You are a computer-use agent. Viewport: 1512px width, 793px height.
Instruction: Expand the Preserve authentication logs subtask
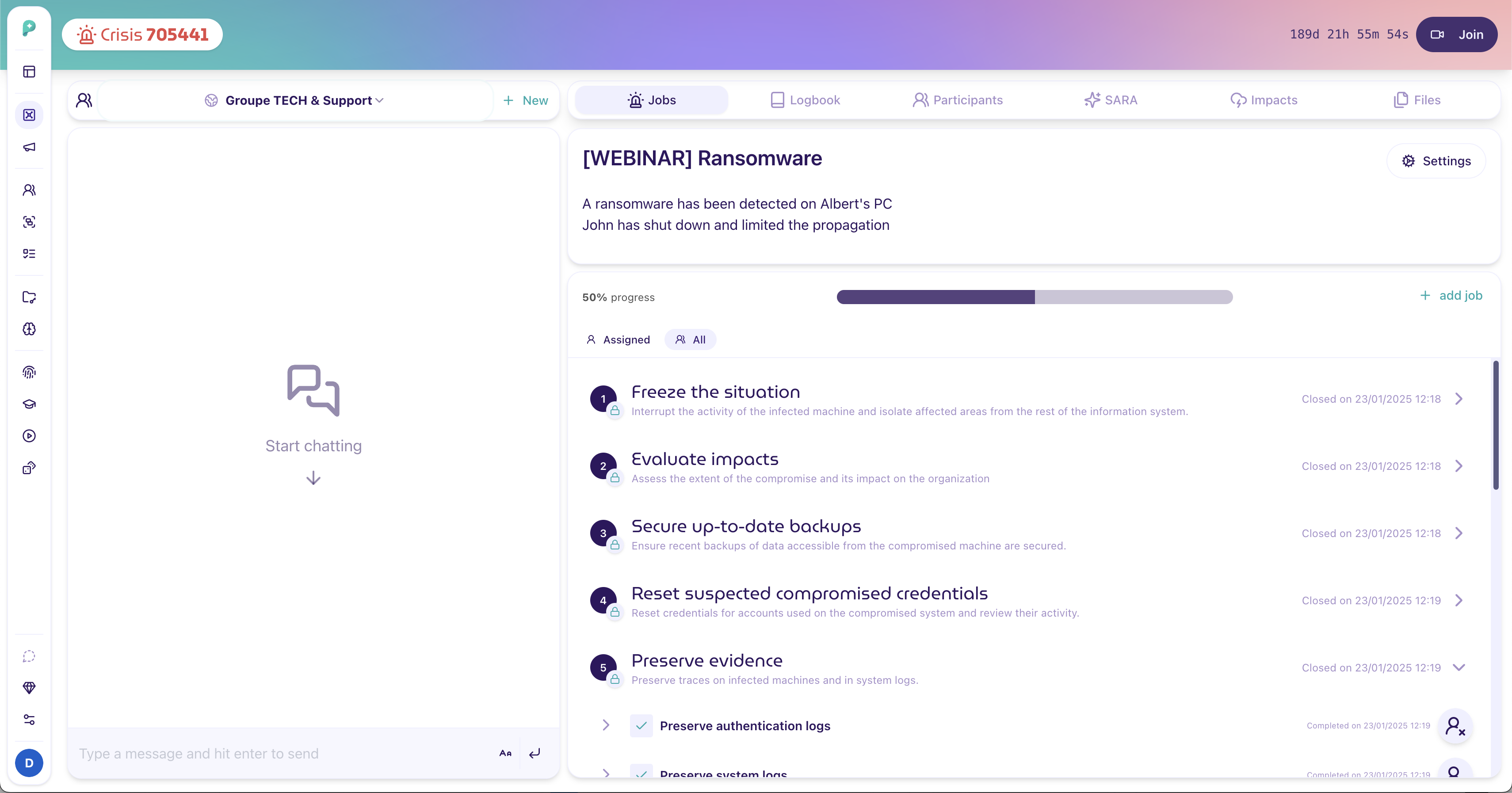[606, 725]
